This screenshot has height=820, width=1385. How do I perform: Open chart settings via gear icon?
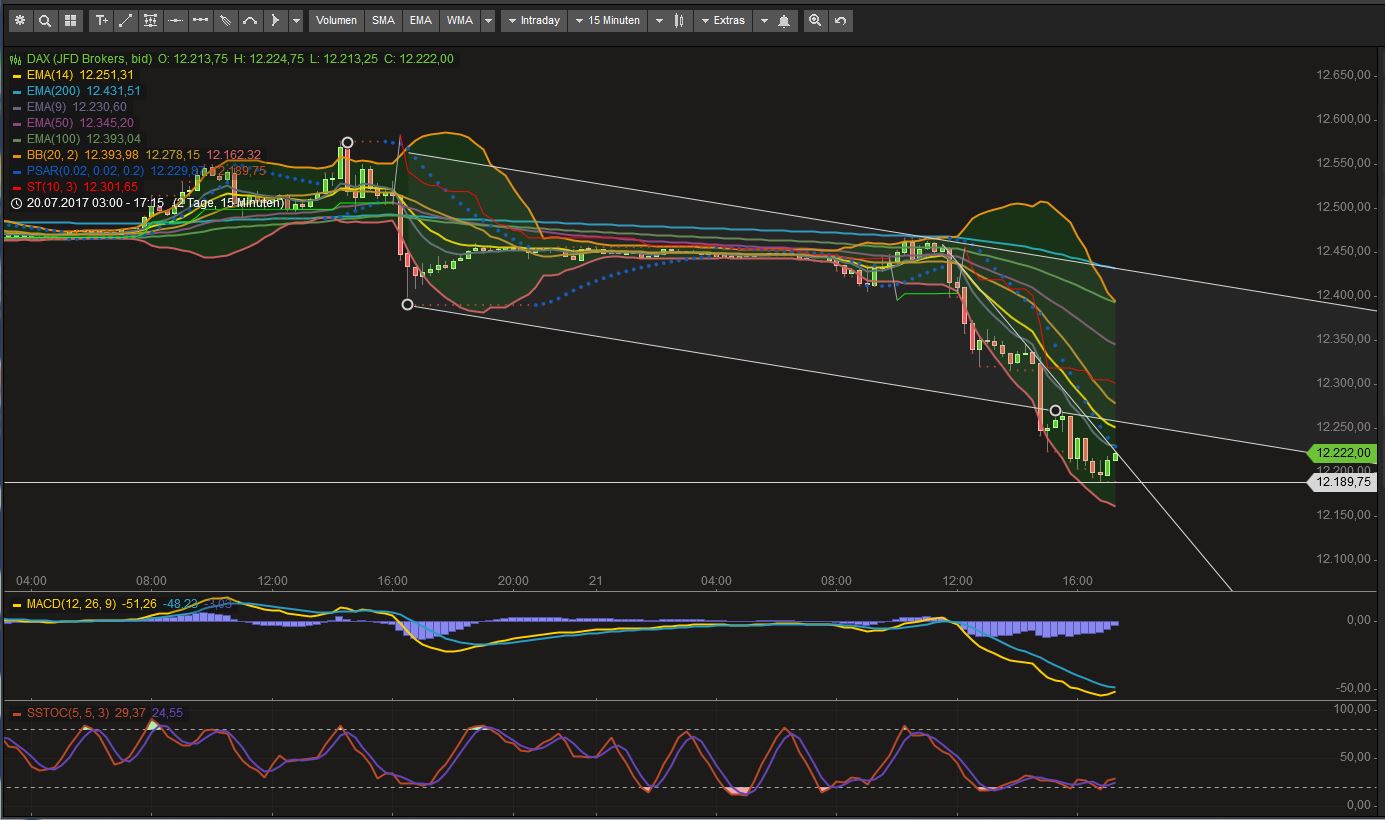pos(20,20)
